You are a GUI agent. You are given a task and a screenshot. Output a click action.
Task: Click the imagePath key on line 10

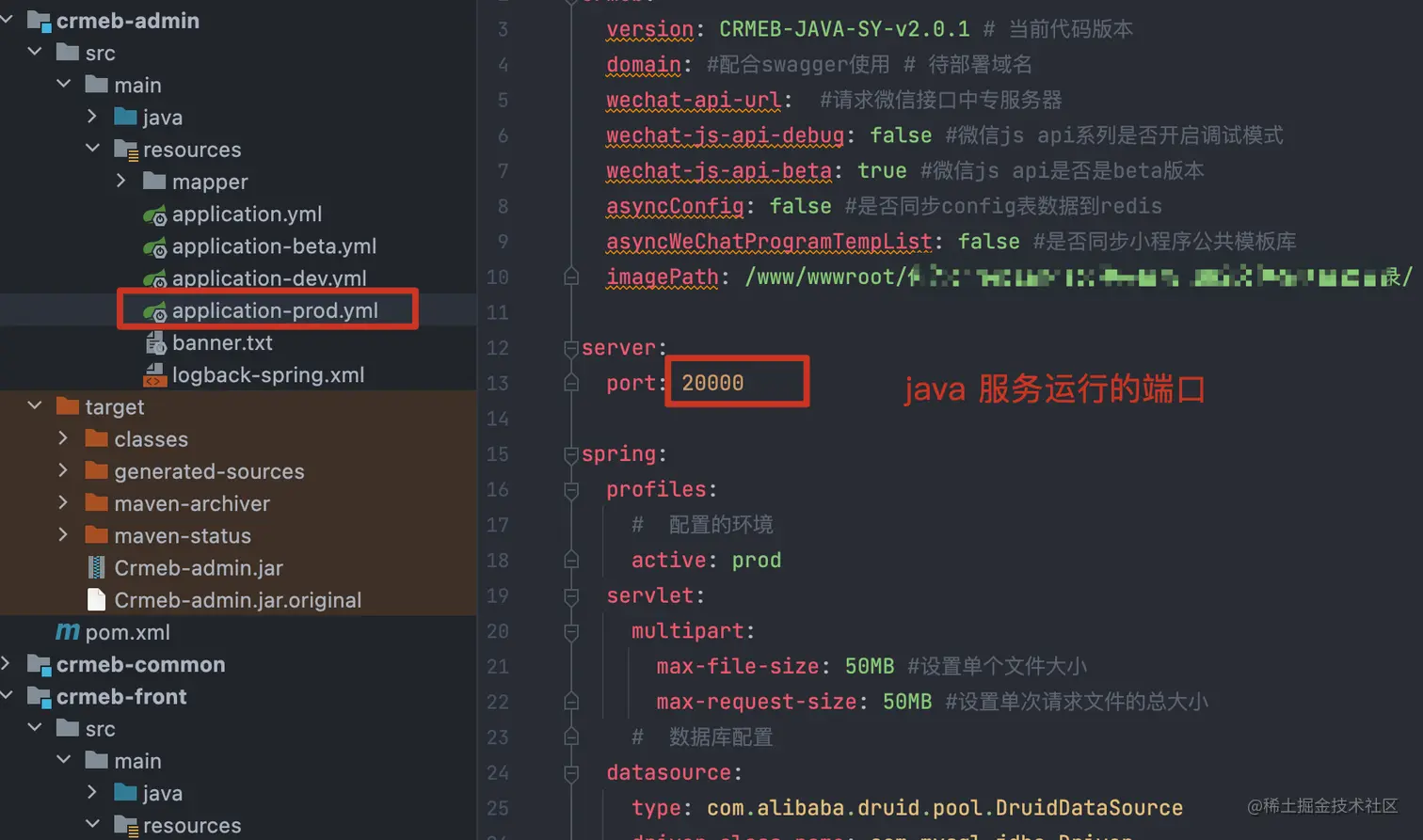click(x=662, y=277)
